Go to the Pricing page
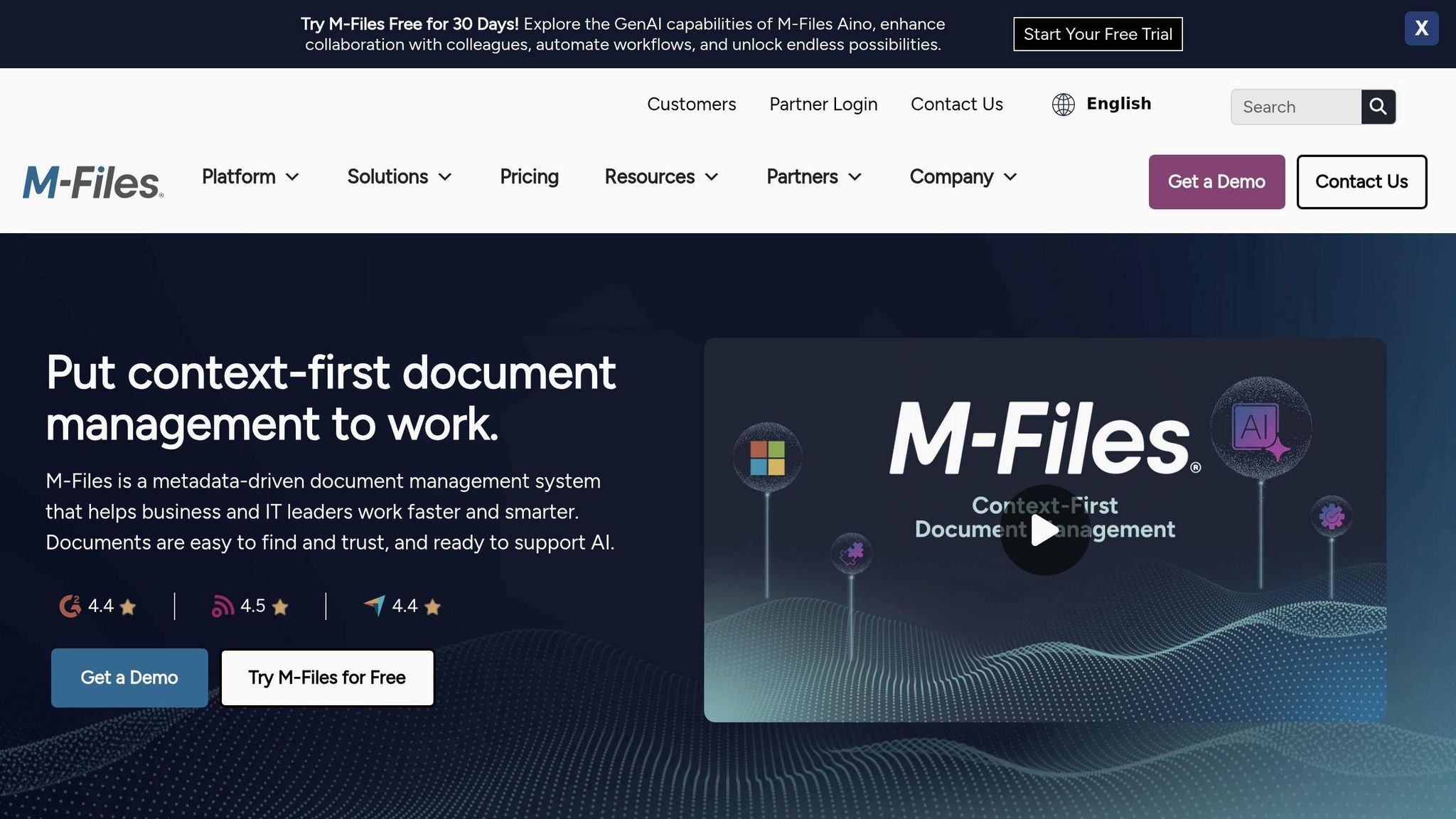The width and height of the screenshot is (1456, 819). [x=529, y=176]
